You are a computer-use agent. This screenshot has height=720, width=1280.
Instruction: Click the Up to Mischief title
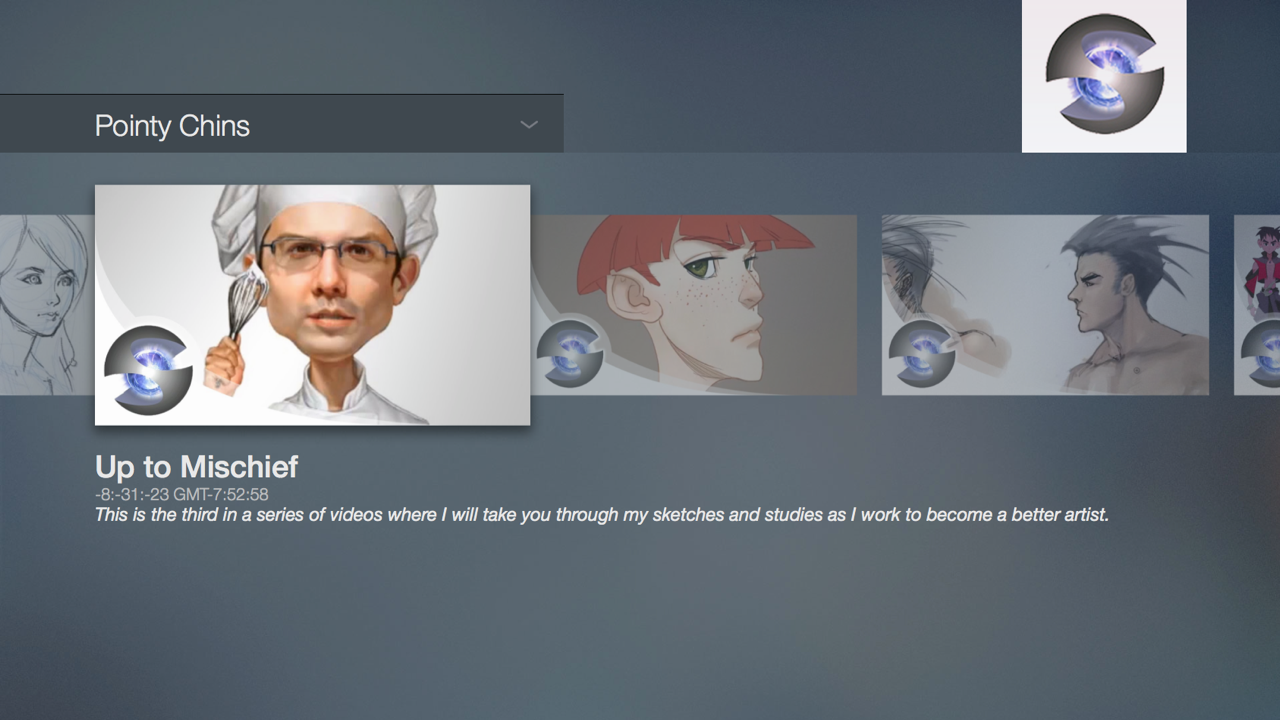(x=196, y=467)
